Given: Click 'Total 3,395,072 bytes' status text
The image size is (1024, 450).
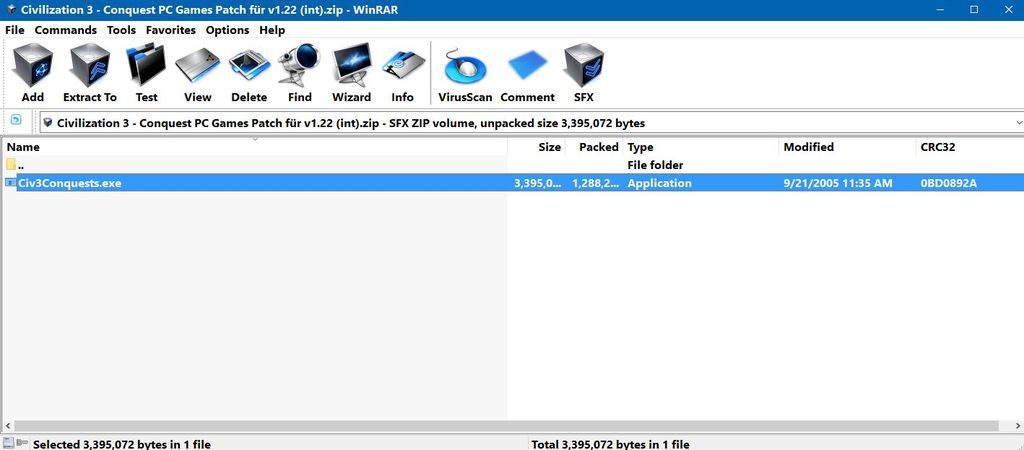Looking at the screenshot, I should [x=610, y=444].
